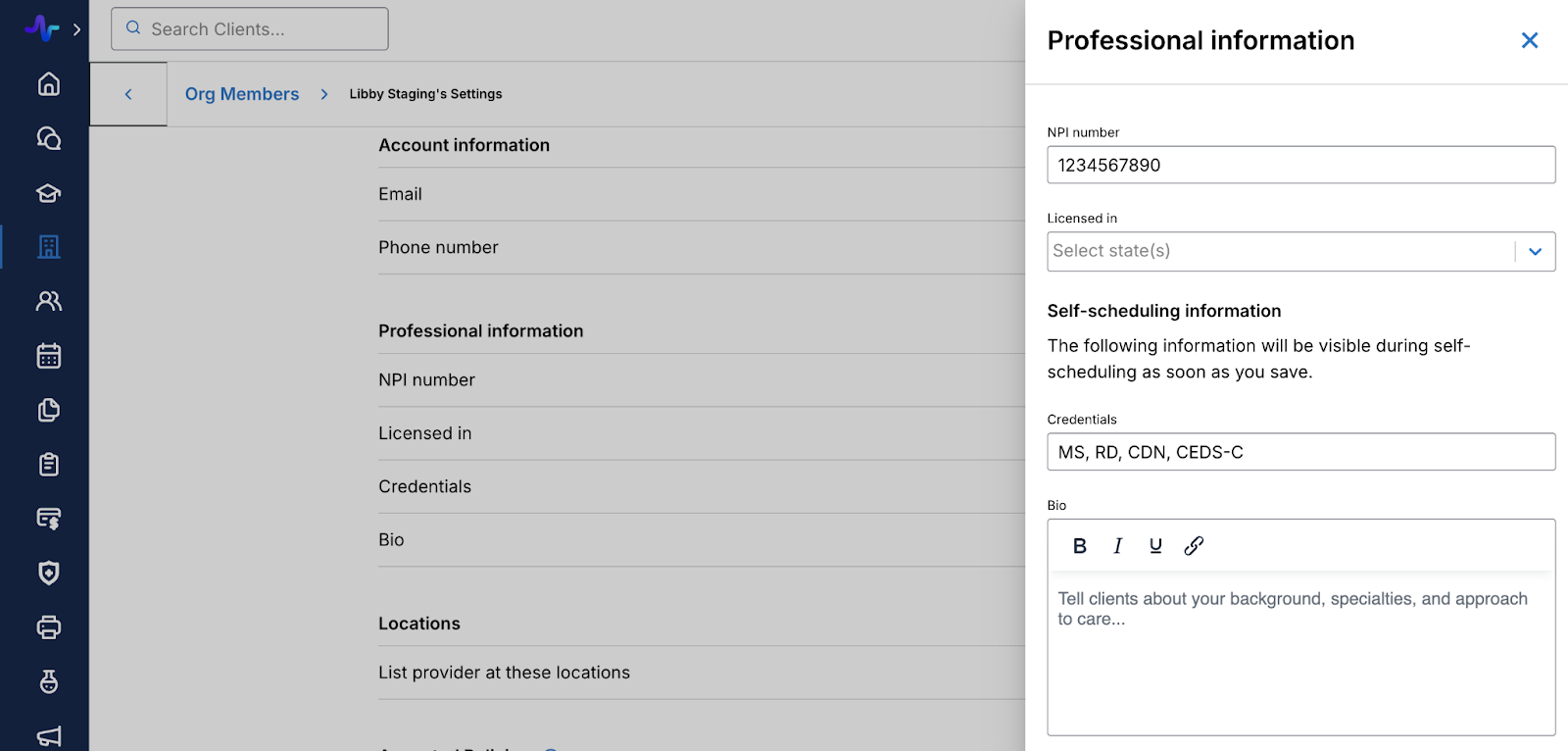Open the clients people icon
Viewport: 1568px width, 751px height.
point(48,301)
